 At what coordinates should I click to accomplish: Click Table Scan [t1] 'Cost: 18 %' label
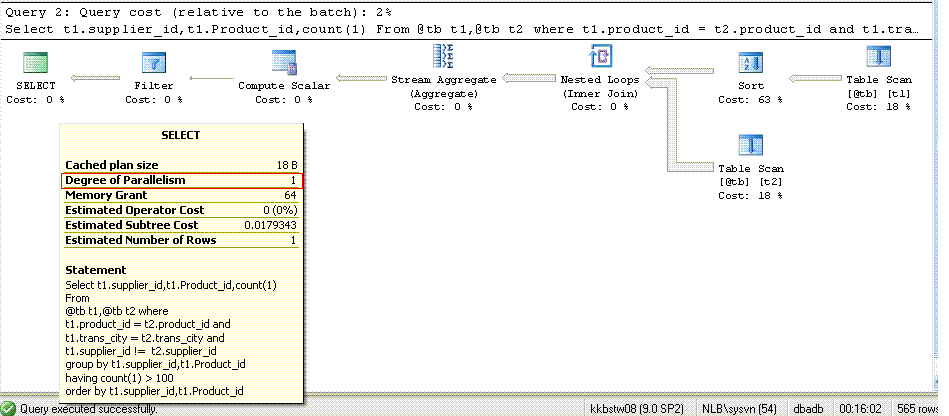(878, 107)
